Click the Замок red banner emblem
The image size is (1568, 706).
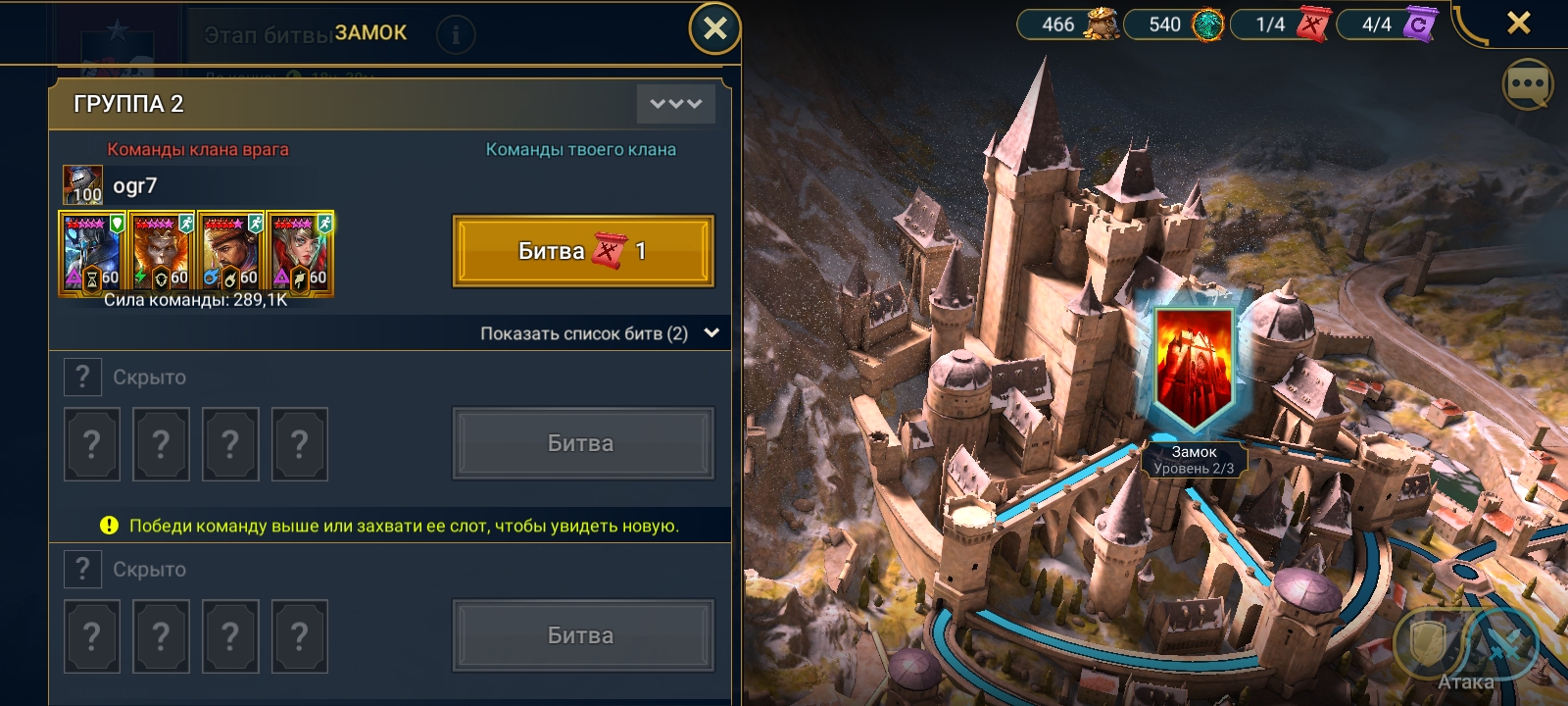tap(1194, 367)
